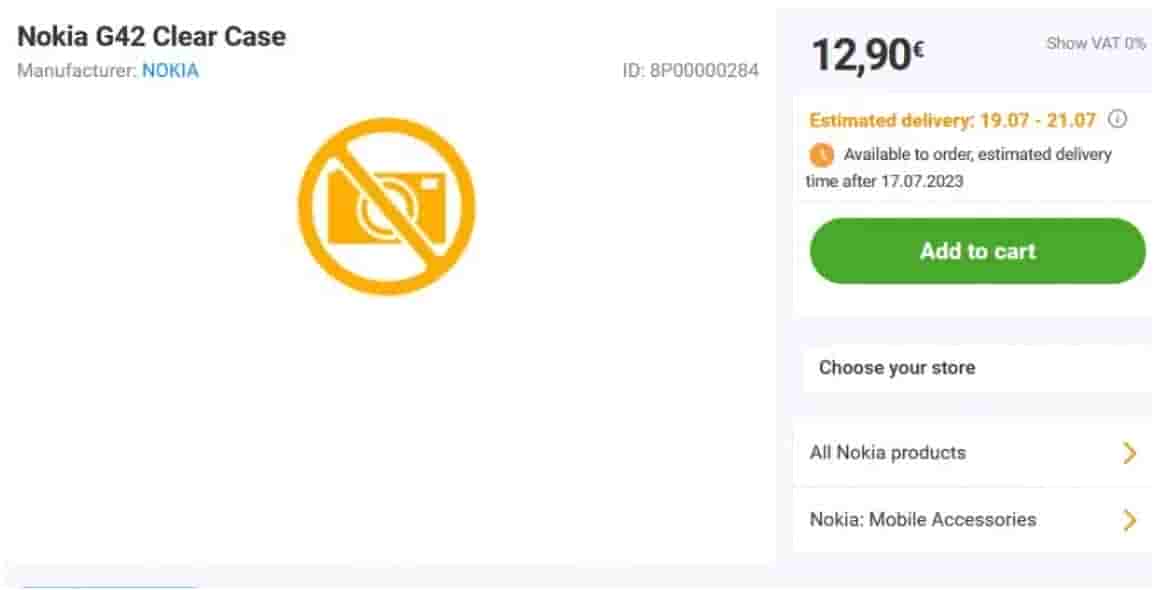The width and height of the screenshot is (1166, 590).
Task: Click the 12,90€ price
Action: [868, 54]
